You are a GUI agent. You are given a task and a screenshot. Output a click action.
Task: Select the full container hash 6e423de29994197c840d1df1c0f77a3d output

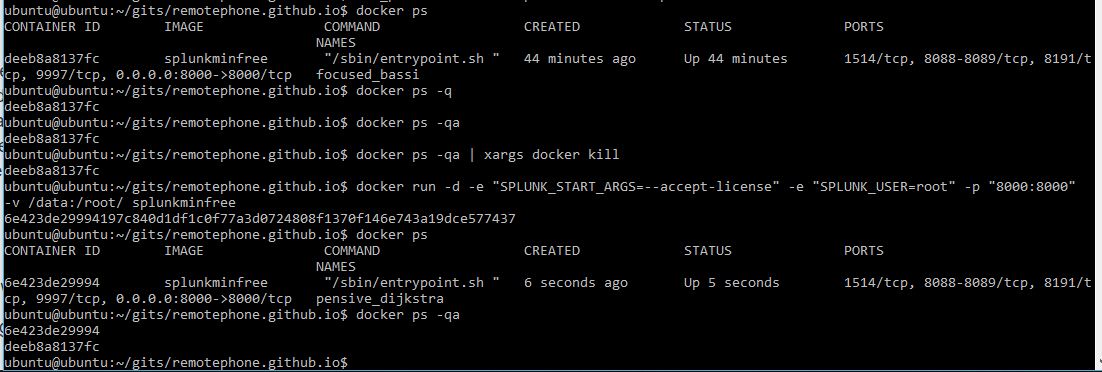click(260, 219)
